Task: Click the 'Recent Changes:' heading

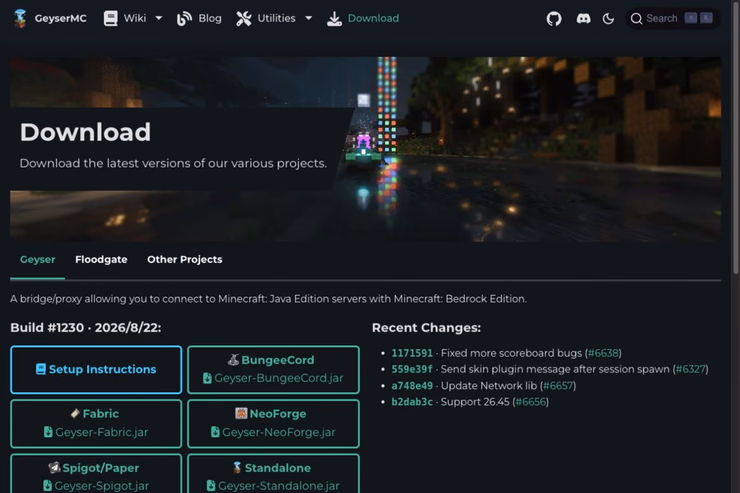Action: (x=426, y=327)
